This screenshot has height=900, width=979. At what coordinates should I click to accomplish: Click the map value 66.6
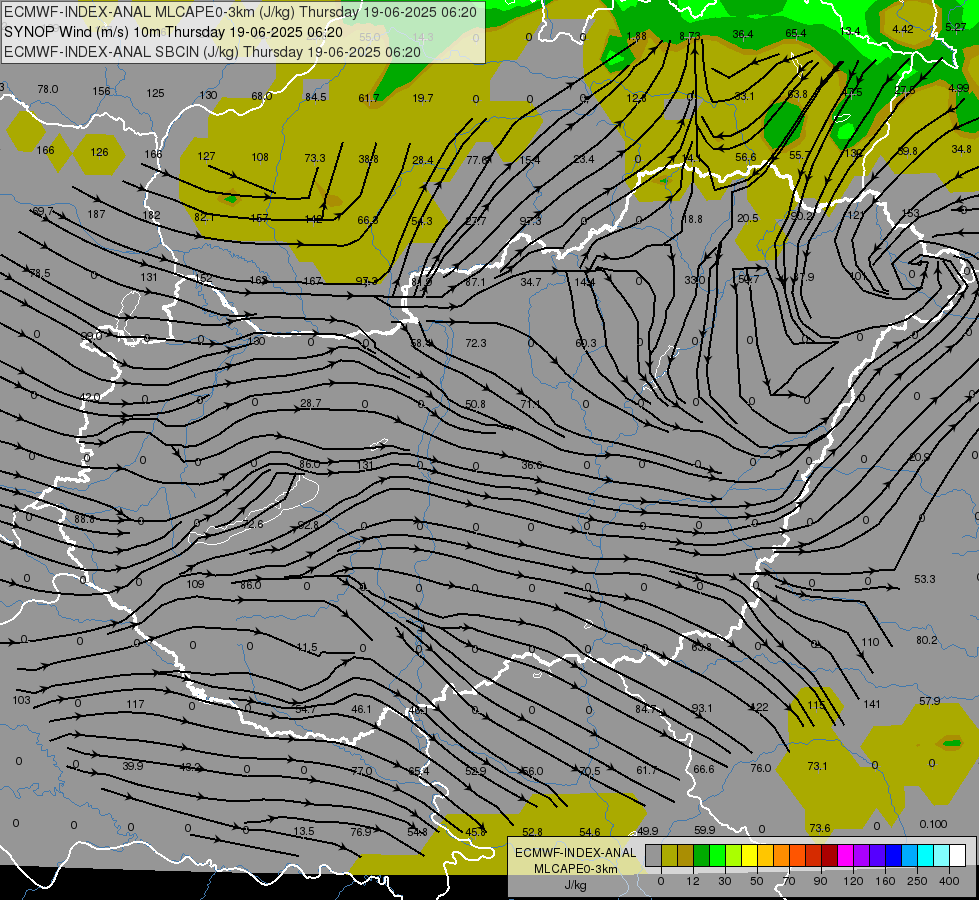click(704, 769)
